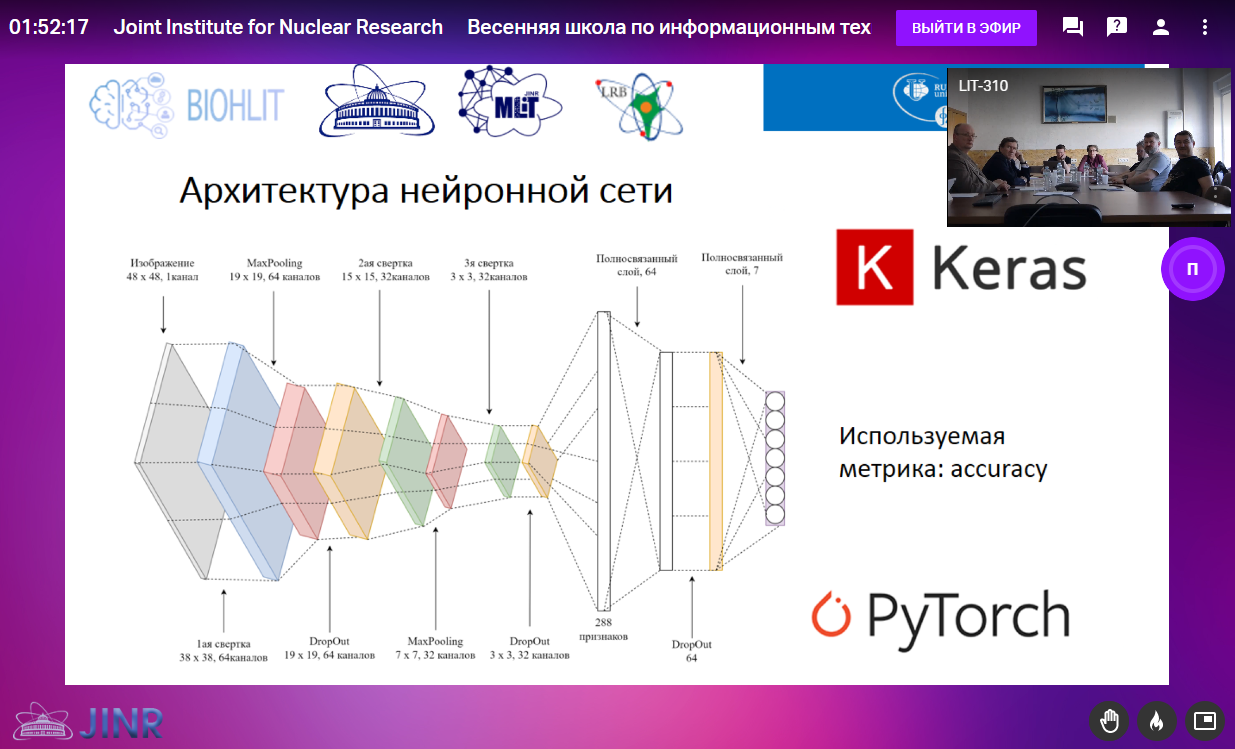Viewport: 1235px width, 749px height.
Task: Select the LIT-310 video thumbnail
Action: click(1088, 147)
